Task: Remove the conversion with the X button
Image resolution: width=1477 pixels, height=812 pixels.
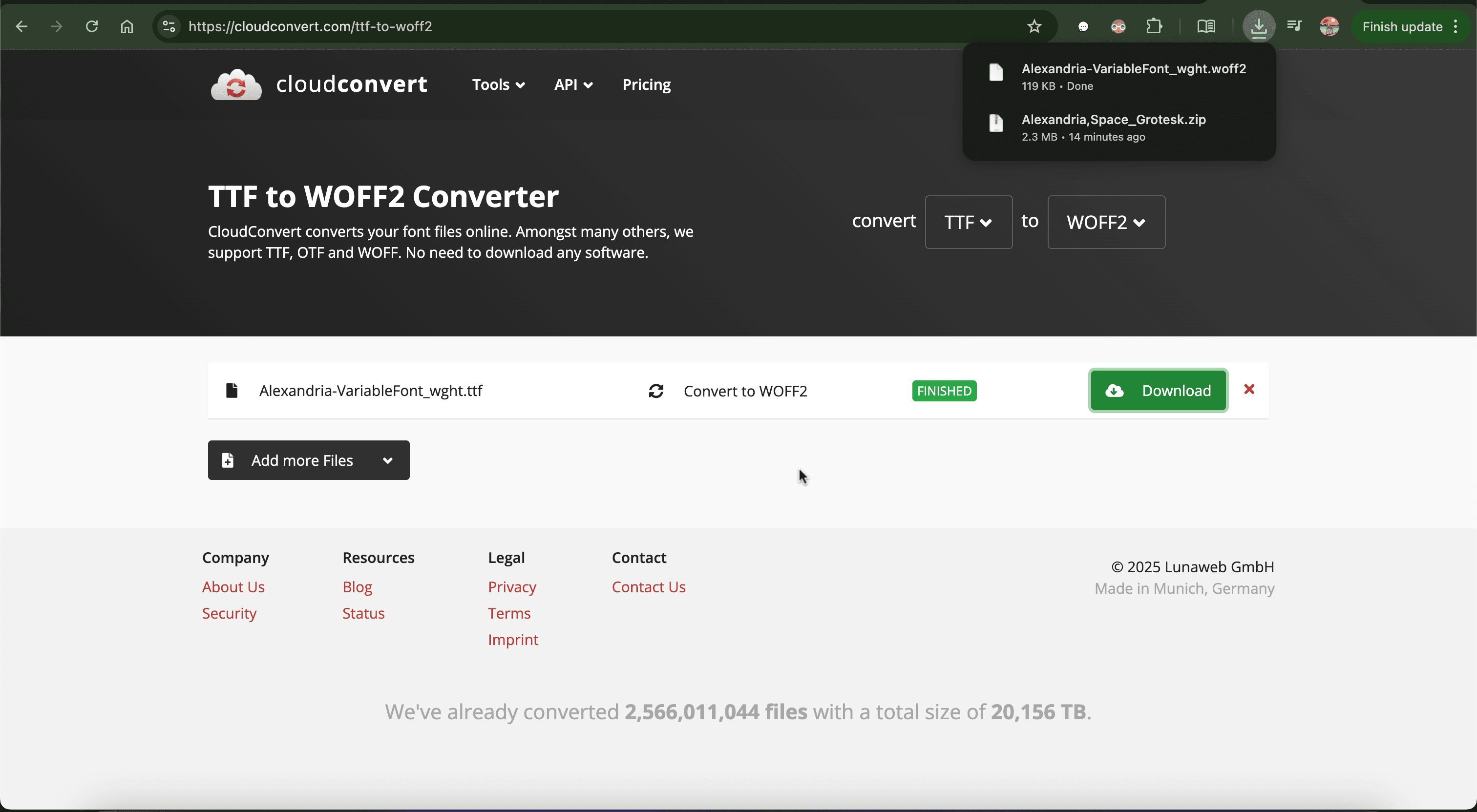Action: [x=1249, y=389]
